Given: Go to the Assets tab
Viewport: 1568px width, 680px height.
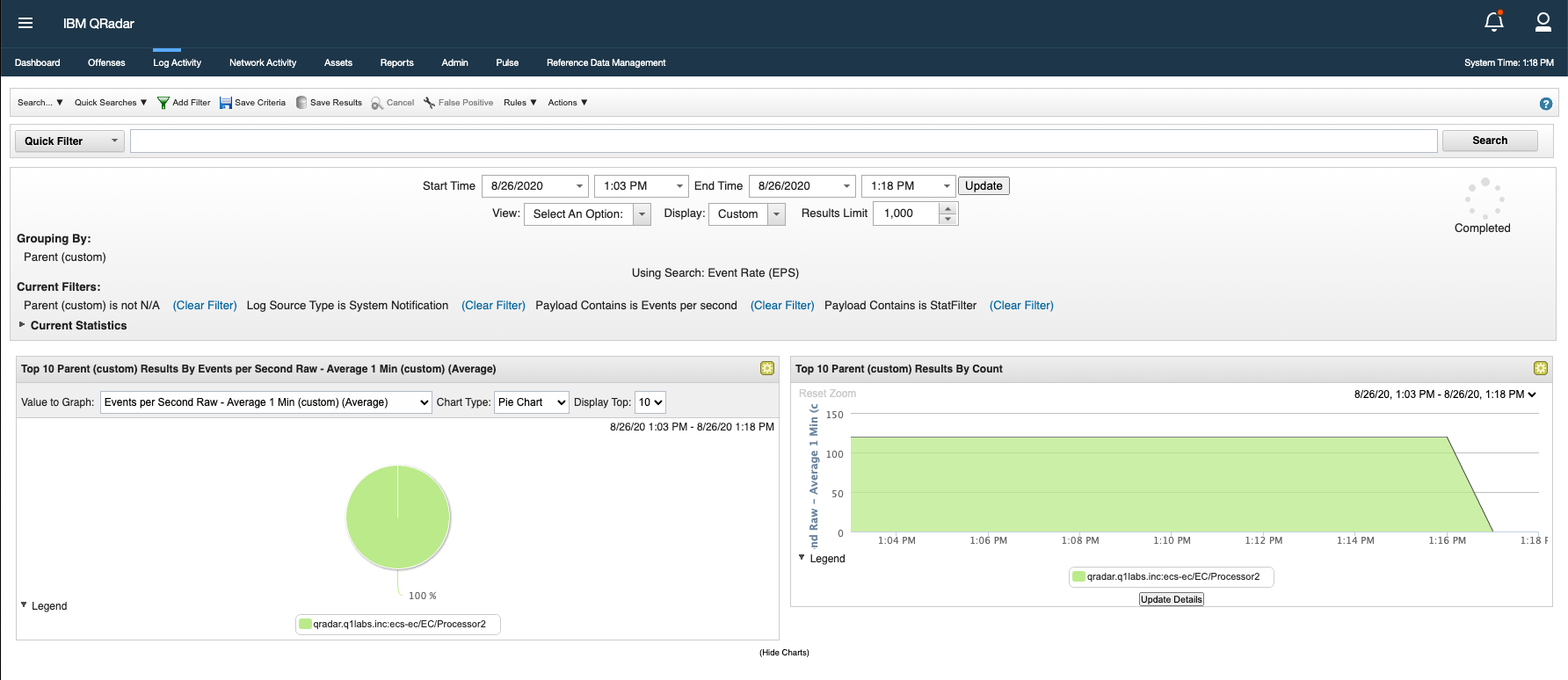Looking at the screenshot, I should (x=338, y=62).
